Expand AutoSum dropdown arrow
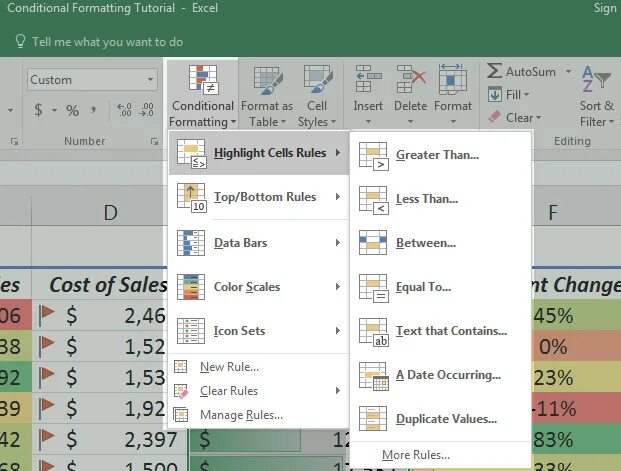 (568, 72)
